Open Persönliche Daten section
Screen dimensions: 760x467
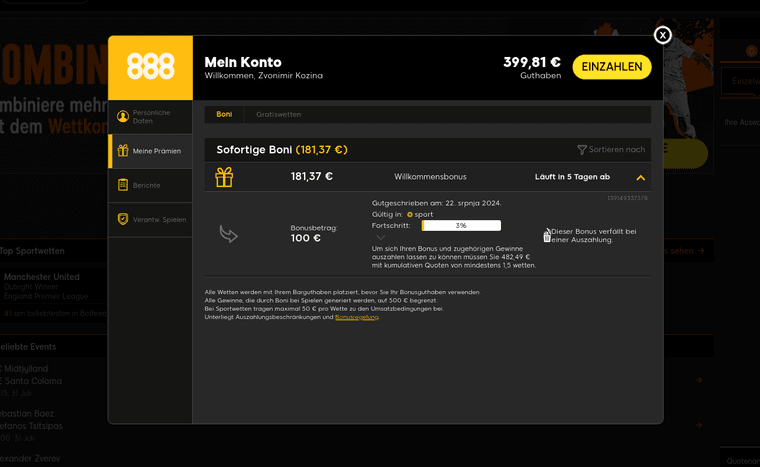pyautogui.click(x=150, y=117)
